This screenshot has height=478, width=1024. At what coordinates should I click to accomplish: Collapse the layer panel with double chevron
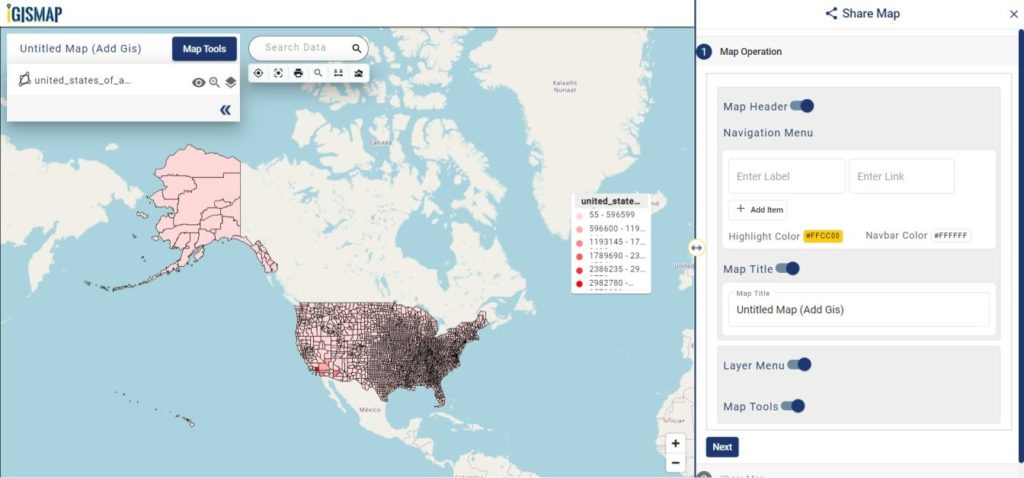pyautogui.click(x=225, y=110)
